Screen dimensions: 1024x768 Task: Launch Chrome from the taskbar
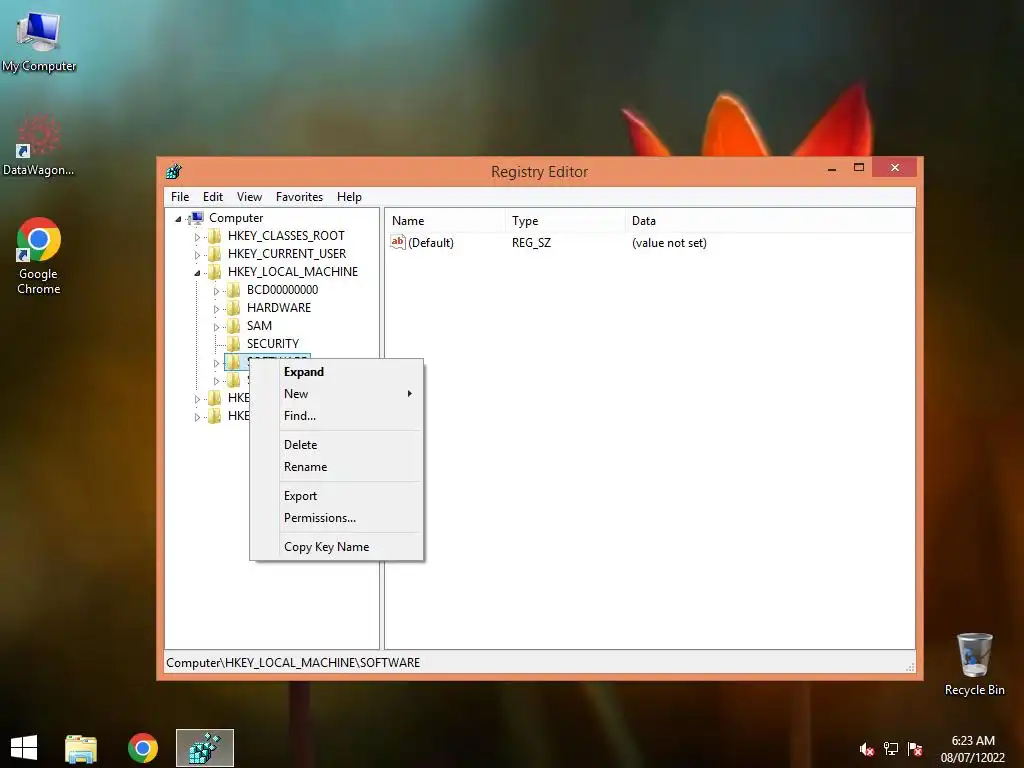click(143, 748)
